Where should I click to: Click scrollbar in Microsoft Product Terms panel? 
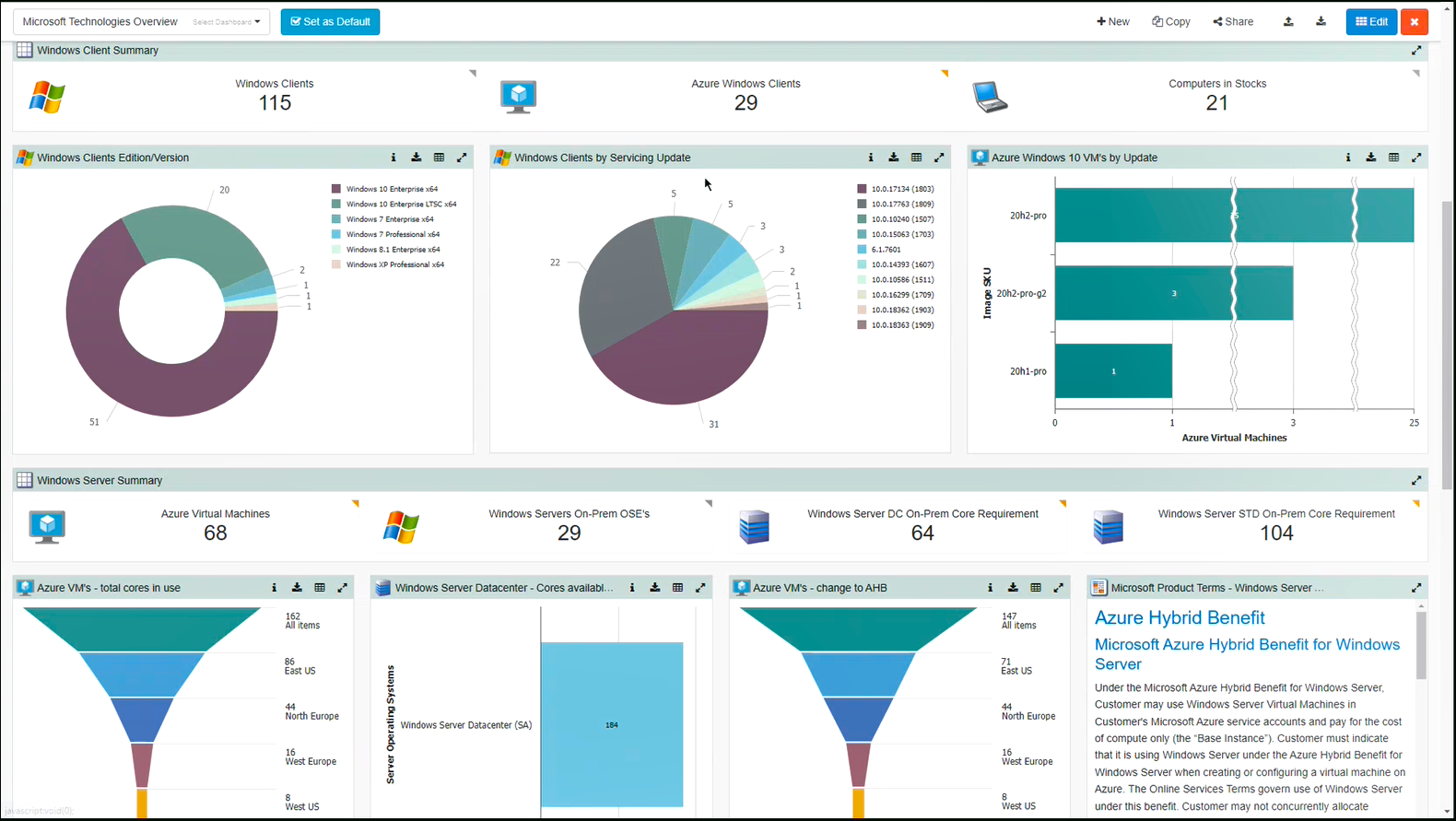[x=1421, y=646]
